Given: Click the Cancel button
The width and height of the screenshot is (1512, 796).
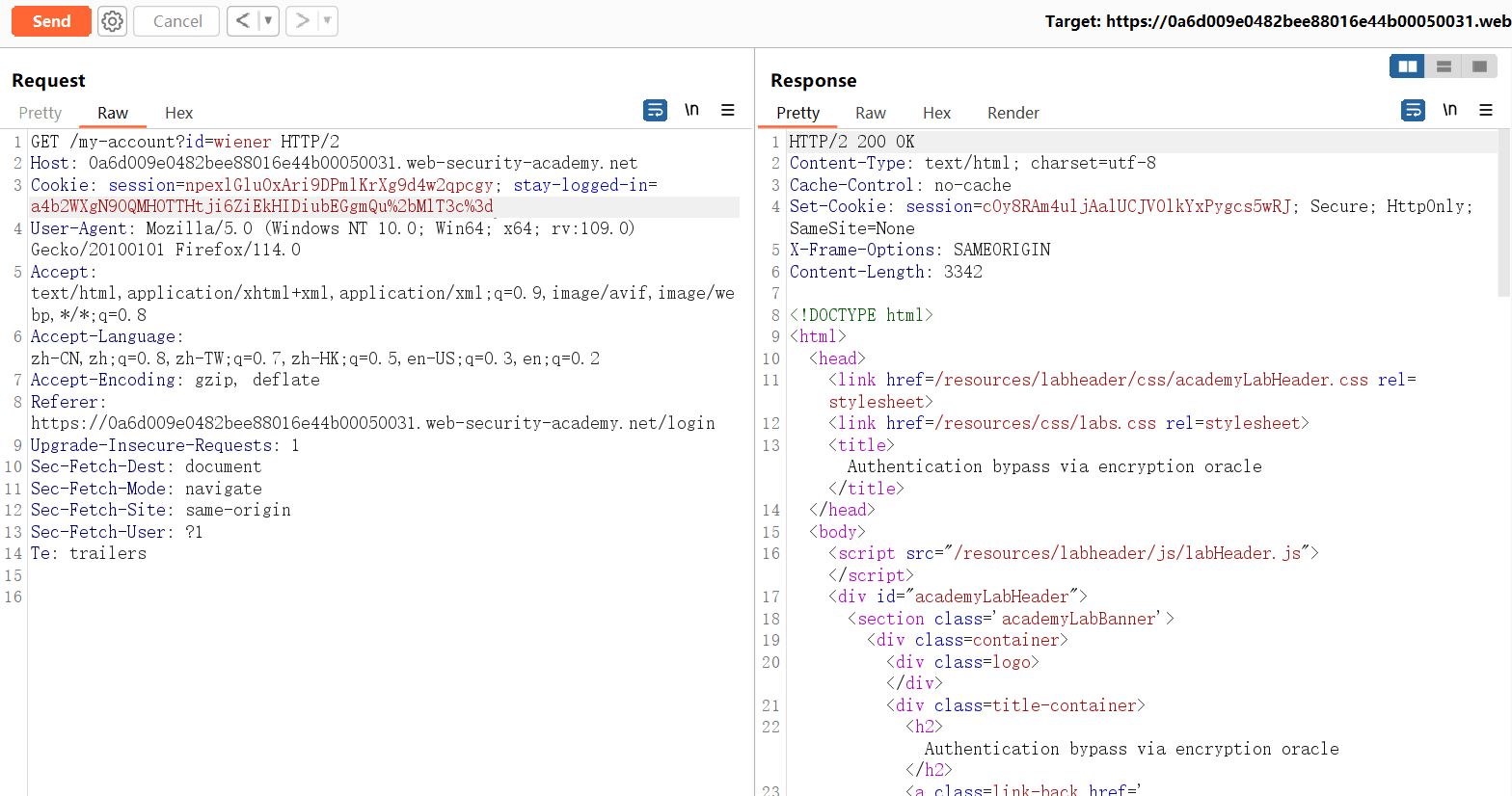Looking at the screenshot, I should click(177, 21).
